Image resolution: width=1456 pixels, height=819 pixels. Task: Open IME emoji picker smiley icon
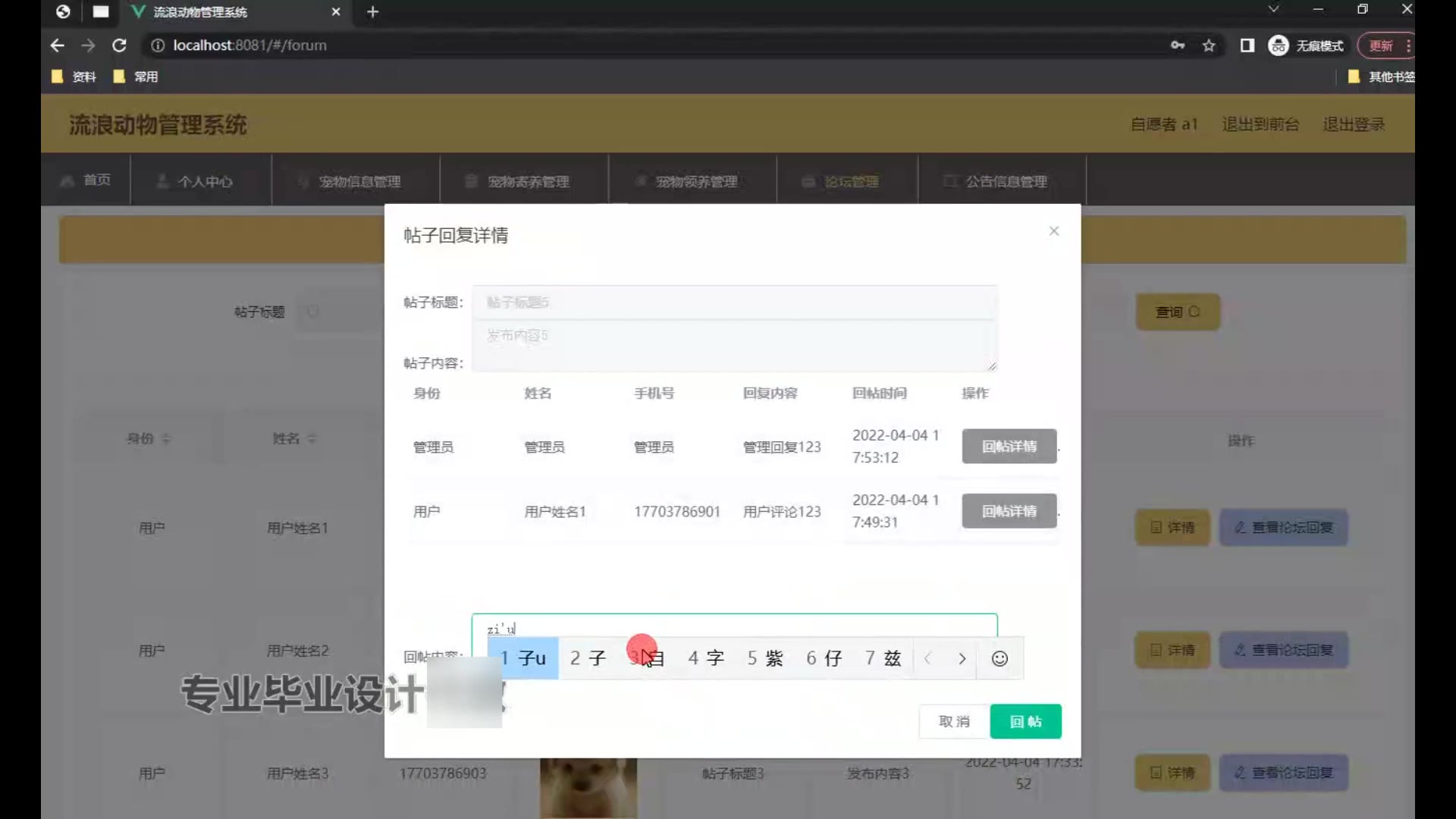pyautogui.click(x=999, y=658)
